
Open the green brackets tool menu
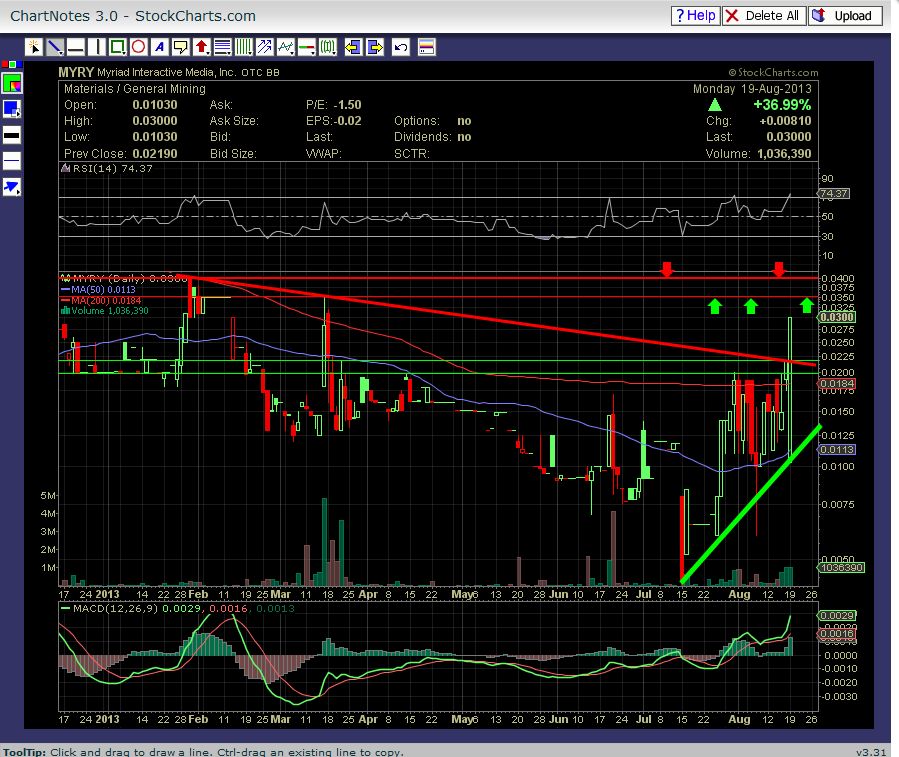[x=328, y=47]
